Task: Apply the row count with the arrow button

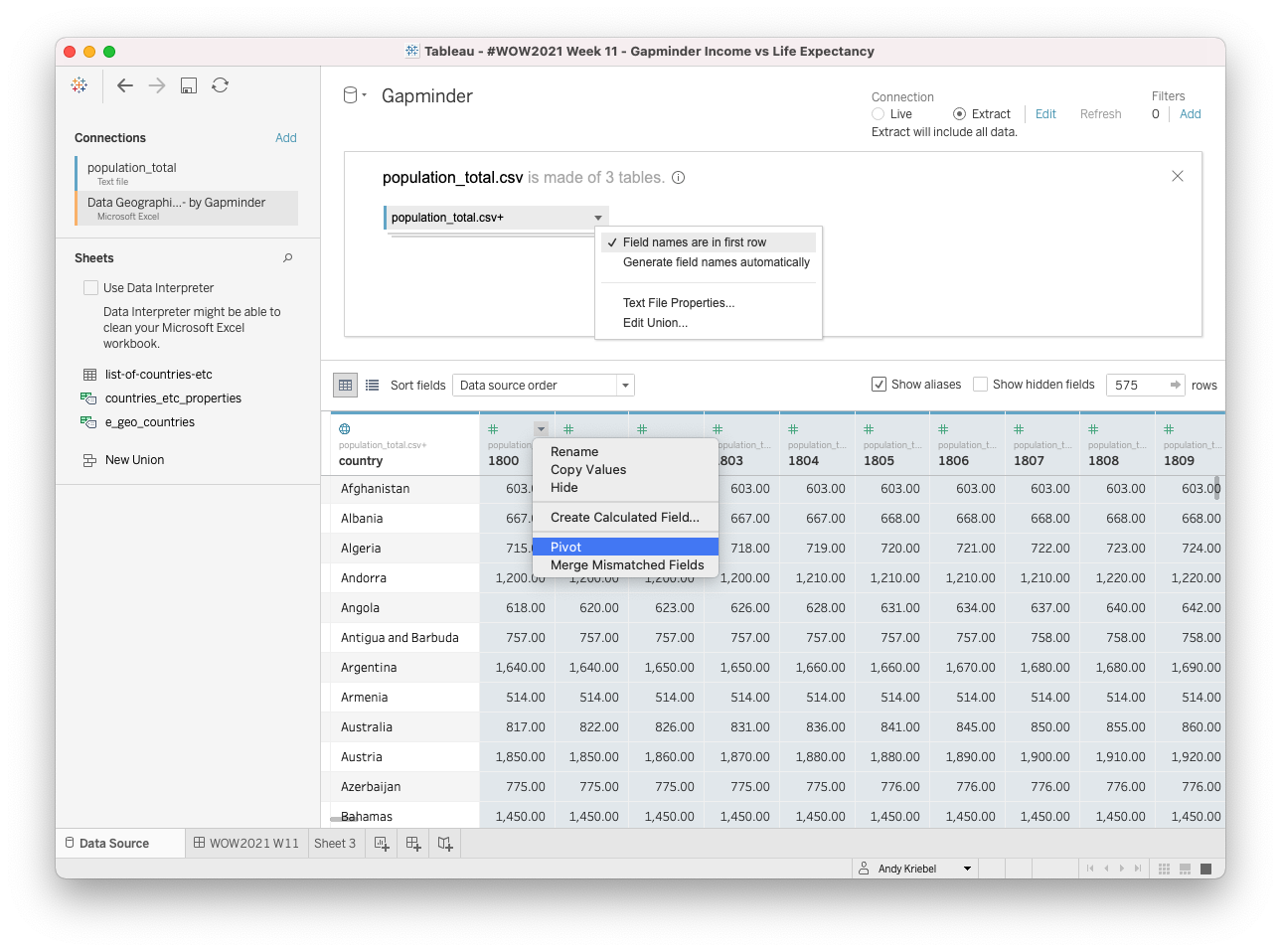Action: [1175, 385]
